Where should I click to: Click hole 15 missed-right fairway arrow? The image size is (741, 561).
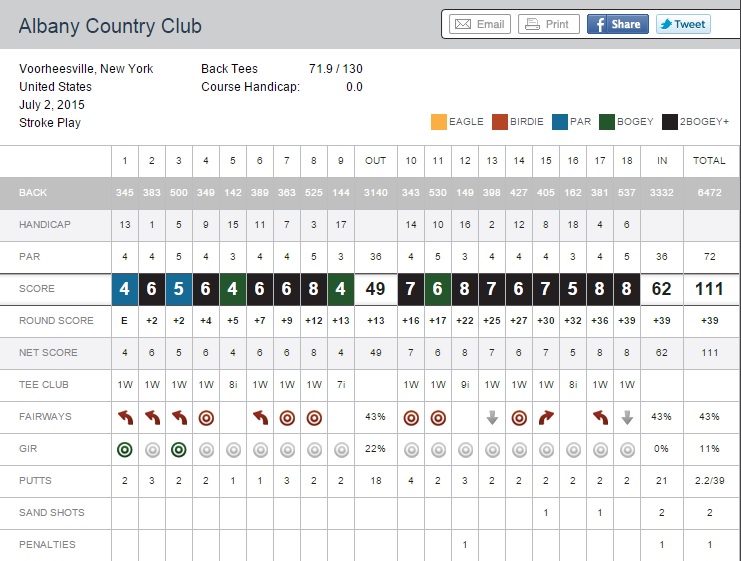(546, 418)
